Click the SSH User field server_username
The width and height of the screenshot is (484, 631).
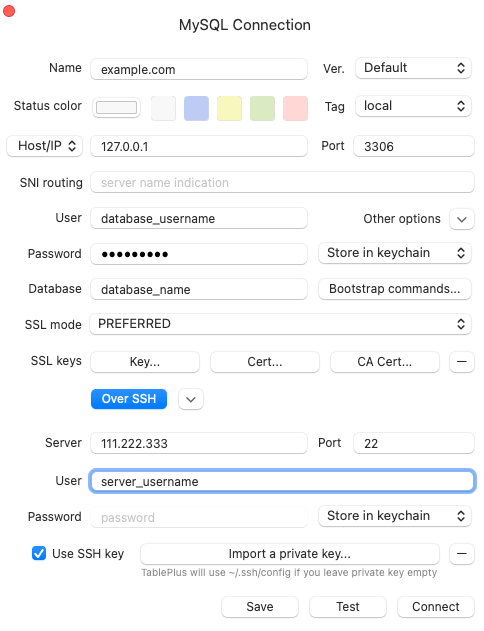point(282,481)
